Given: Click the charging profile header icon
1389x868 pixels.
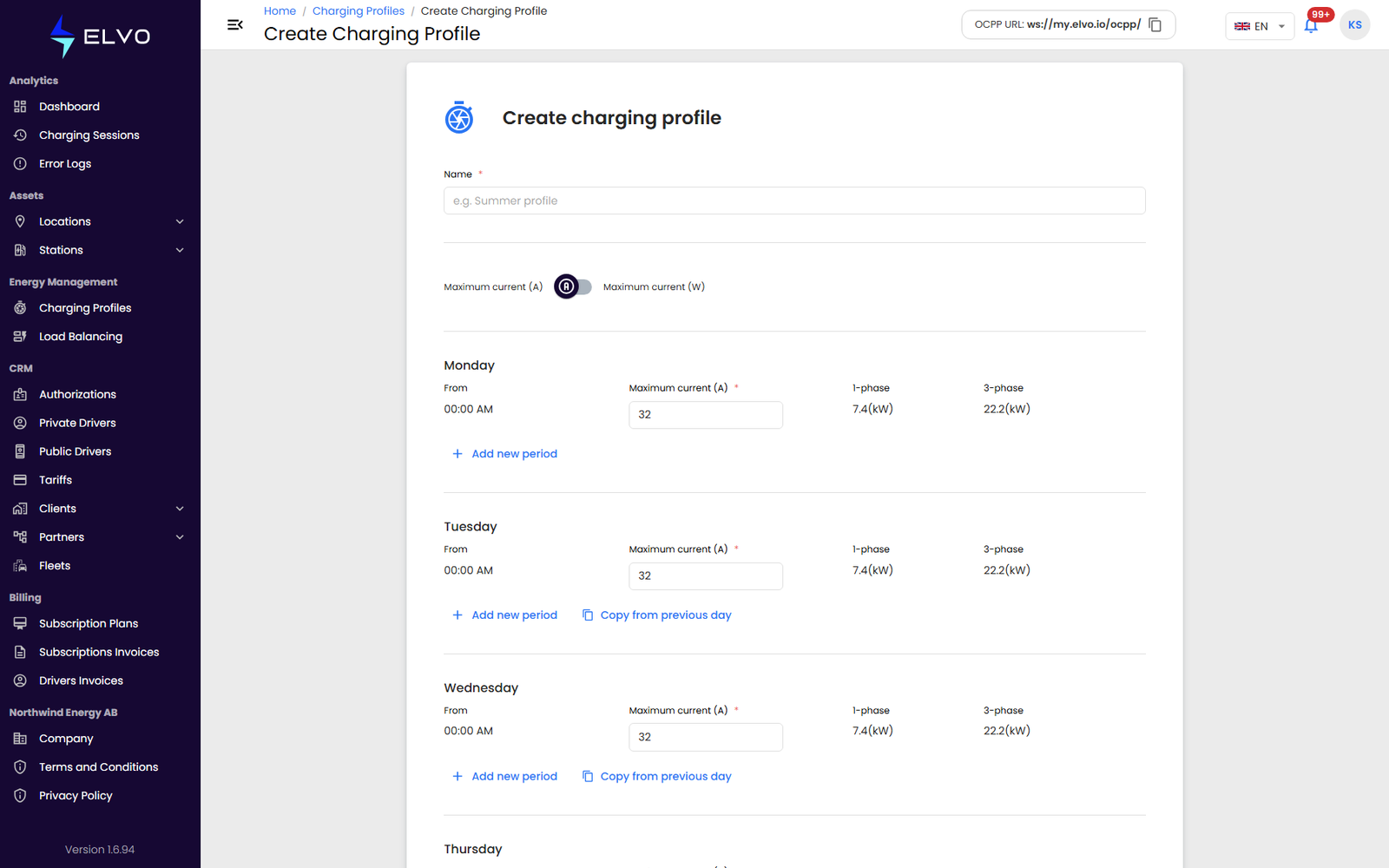Looking at the screenshot, I should pos(459,117).
